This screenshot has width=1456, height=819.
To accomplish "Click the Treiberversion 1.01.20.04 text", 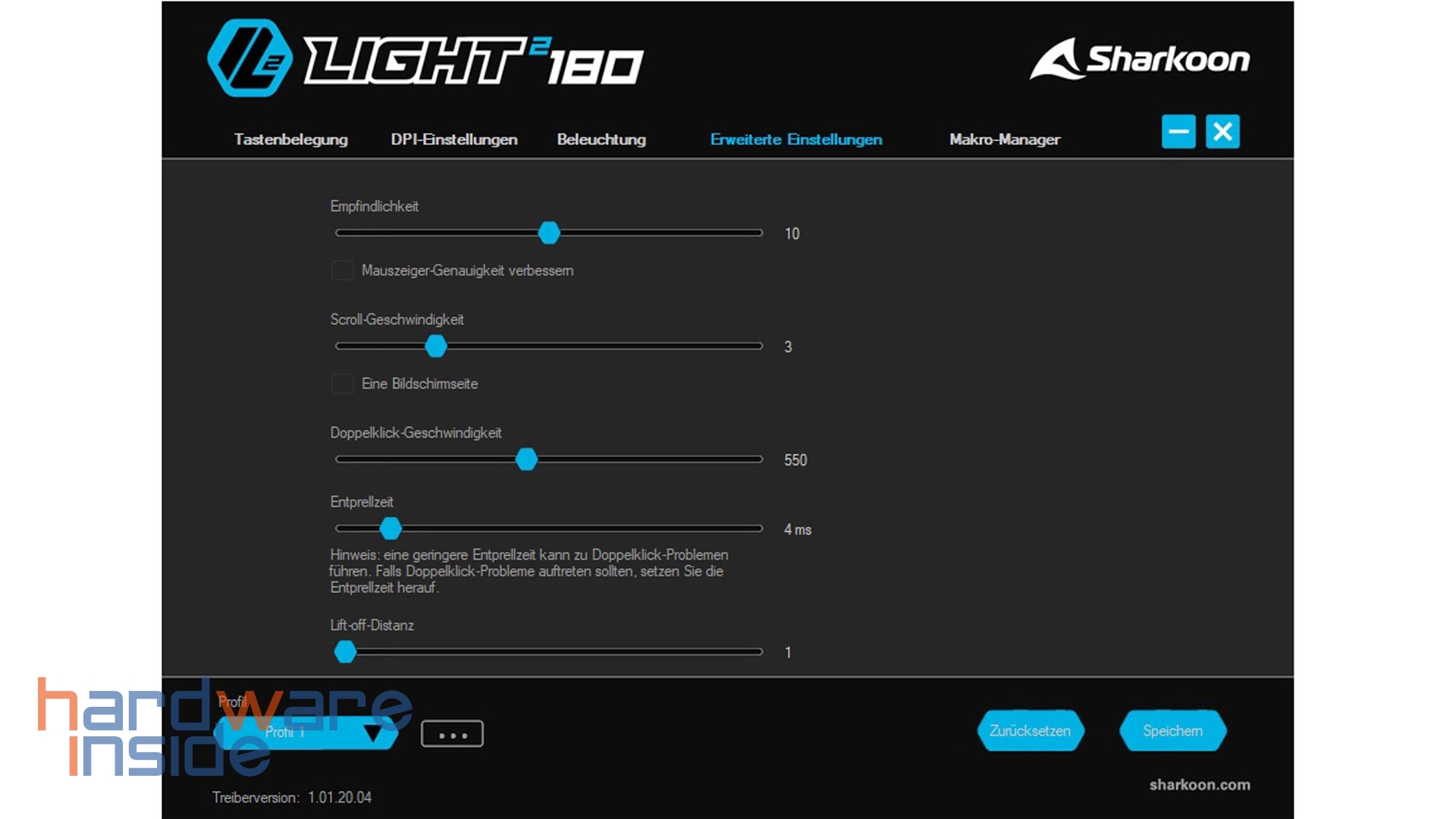I will click(292, 798).
